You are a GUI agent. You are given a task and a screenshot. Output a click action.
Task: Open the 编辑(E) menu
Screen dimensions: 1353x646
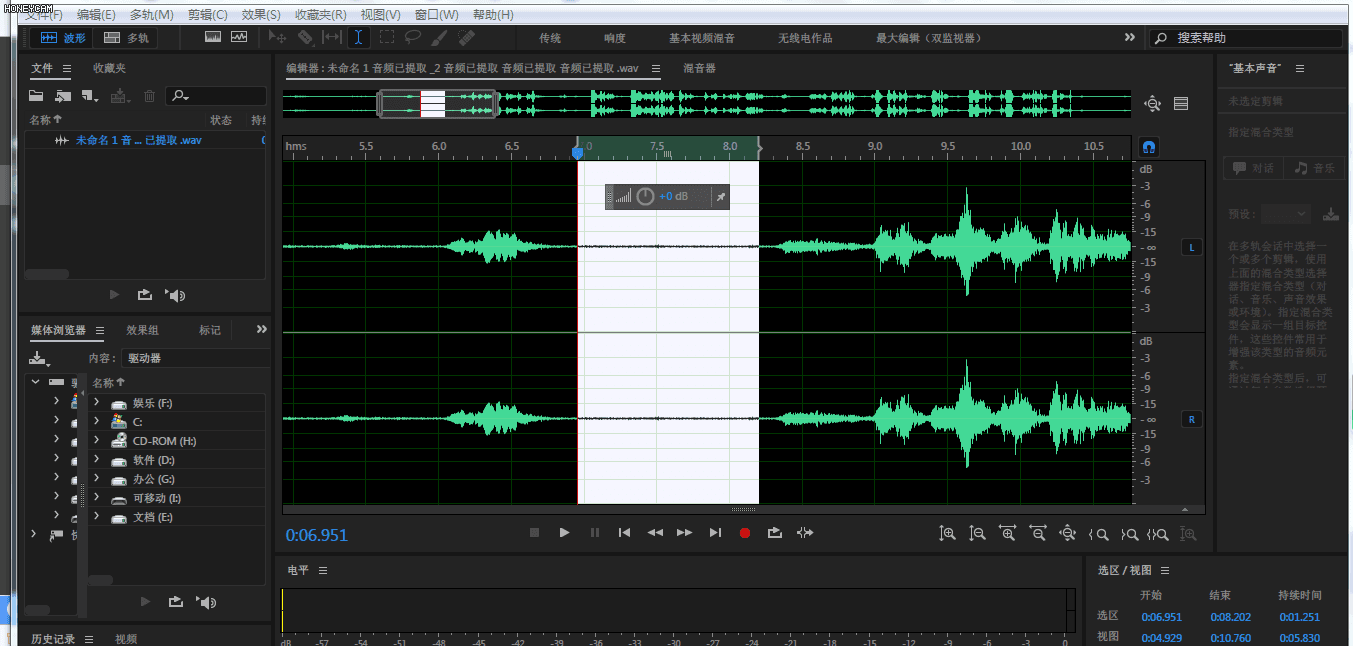tap(96, 15)
